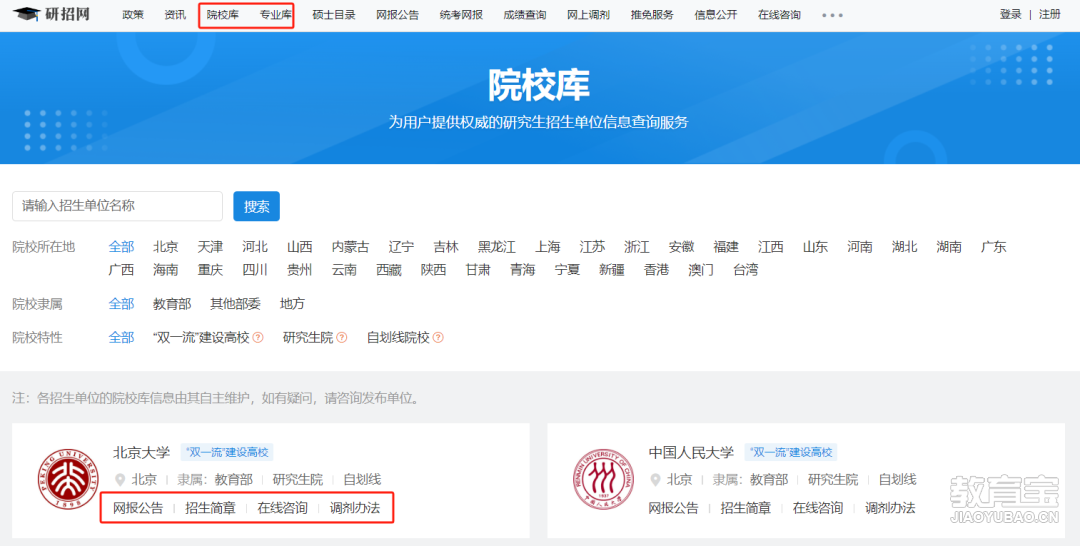Filter schools by 新疆
The width and height of the screenshot is (1080, 546).
point(612,269)
